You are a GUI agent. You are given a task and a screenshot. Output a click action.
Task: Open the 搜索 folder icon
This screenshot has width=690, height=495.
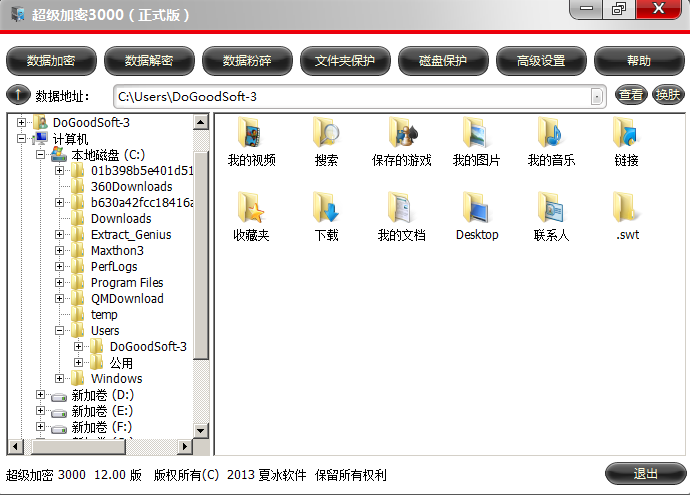pyautogui.click(x=326, y=132)
